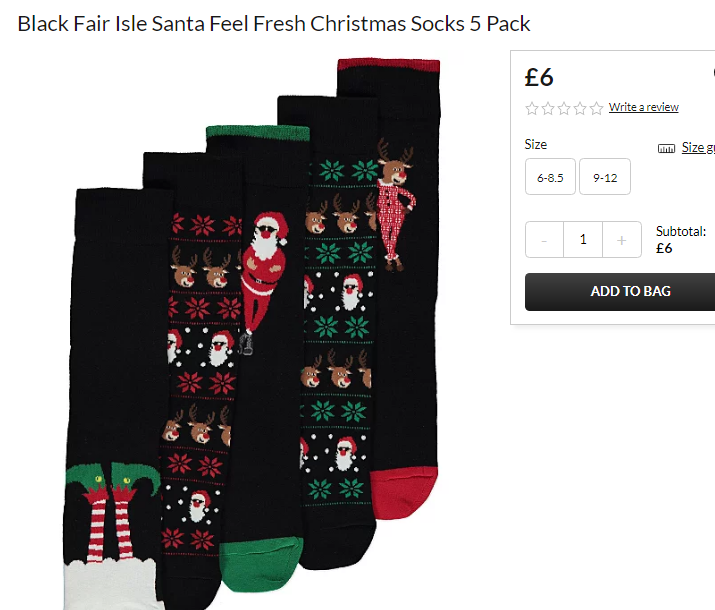Click the third rating star
This screenshot has width=715, height=610.
pos(564,109)
